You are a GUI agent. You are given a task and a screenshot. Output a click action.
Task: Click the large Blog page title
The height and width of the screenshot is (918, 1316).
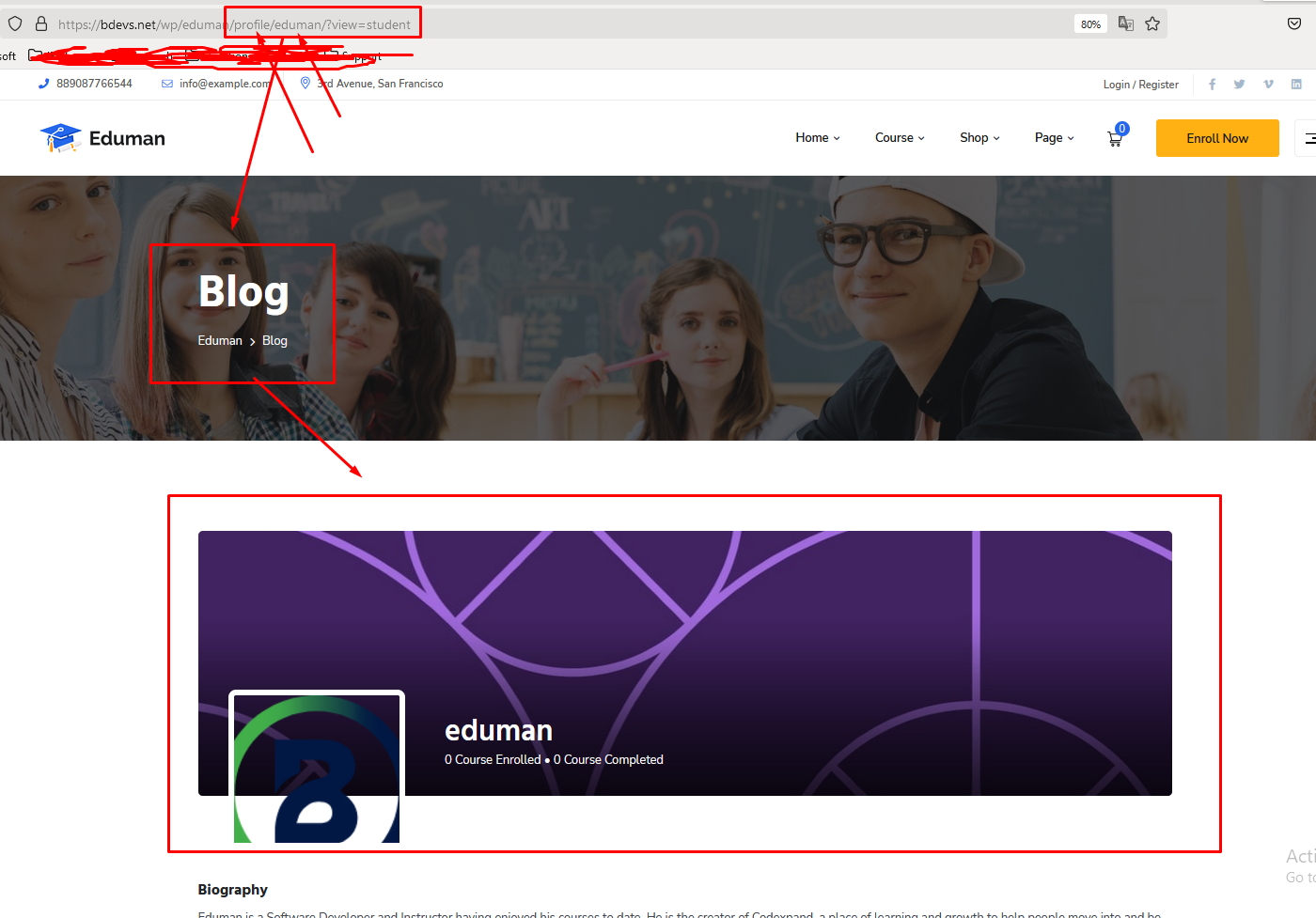(x=243, y=291)
